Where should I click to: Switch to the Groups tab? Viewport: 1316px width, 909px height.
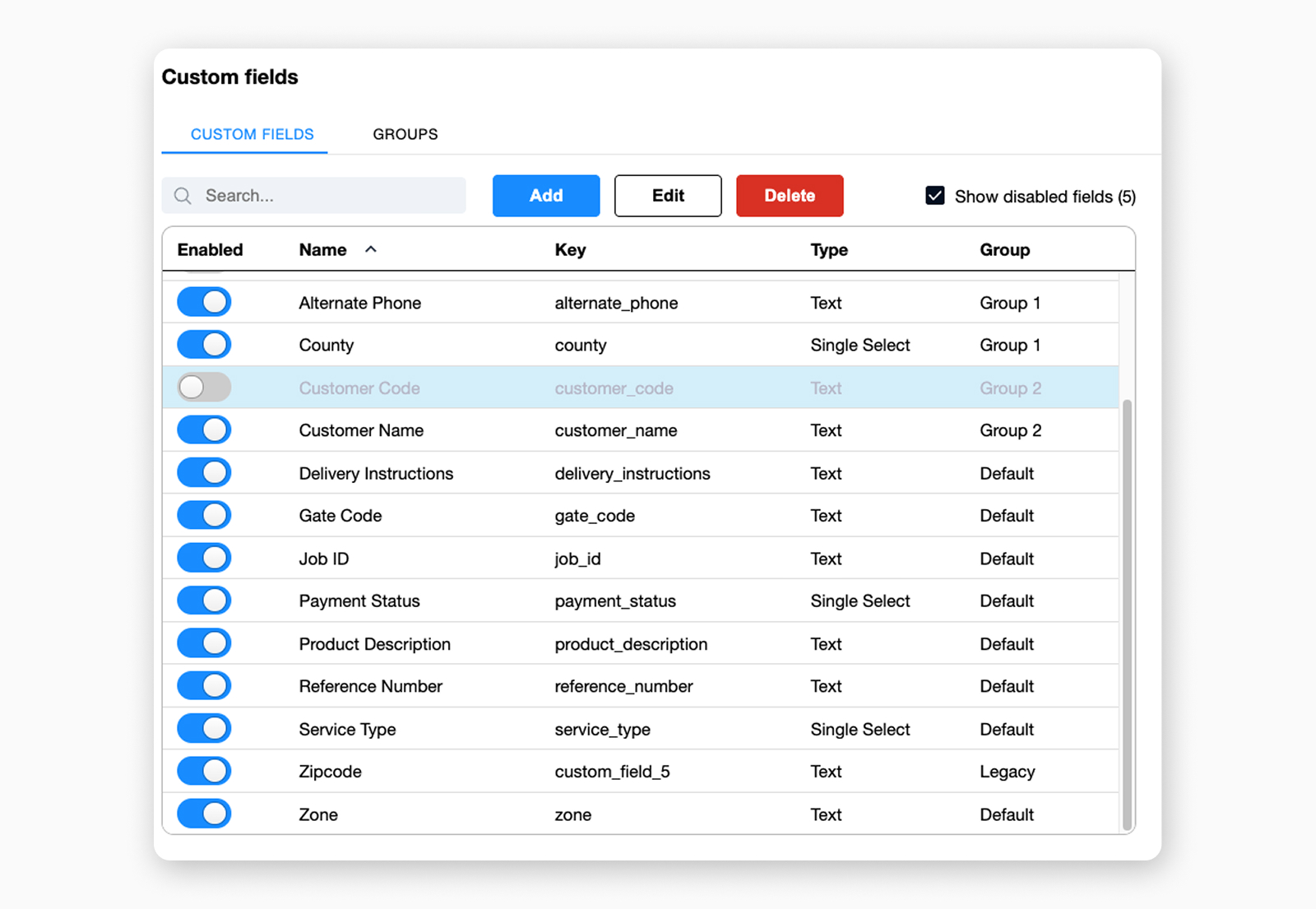tap(405, 134)
